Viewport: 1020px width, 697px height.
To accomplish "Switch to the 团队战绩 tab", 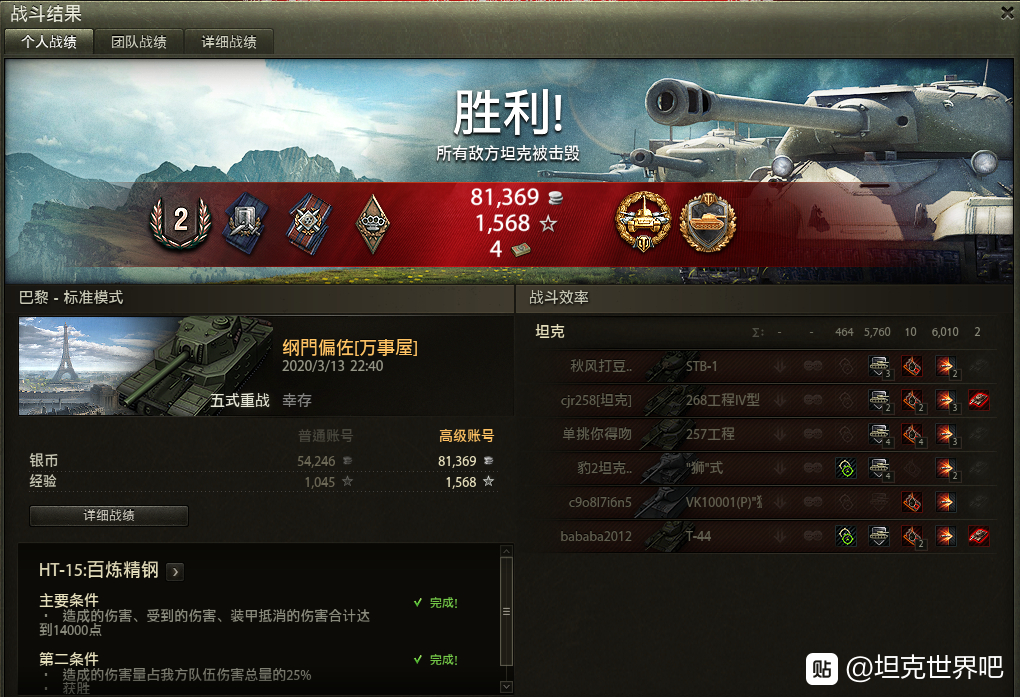I will (139, 42).
